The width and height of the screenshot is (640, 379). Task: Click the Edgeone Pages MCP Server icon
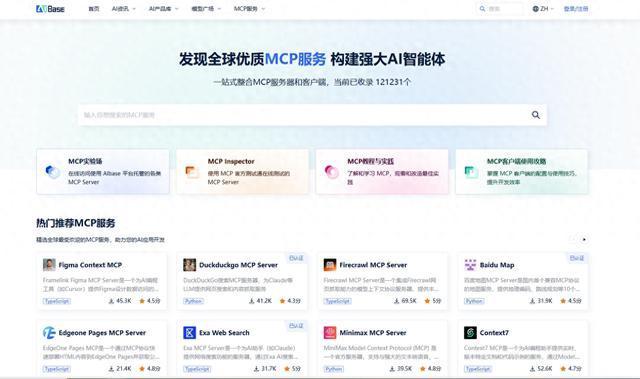click(49, 332)
